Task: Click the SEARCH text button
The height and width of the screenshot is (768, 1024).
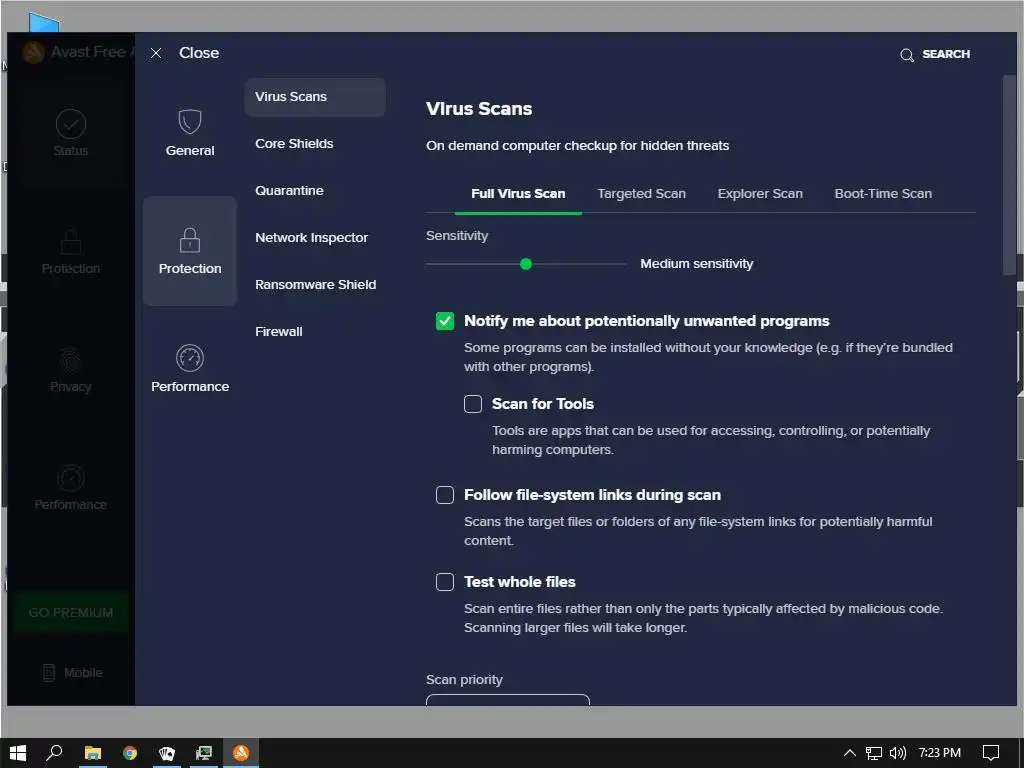Action: click(946, 54)
